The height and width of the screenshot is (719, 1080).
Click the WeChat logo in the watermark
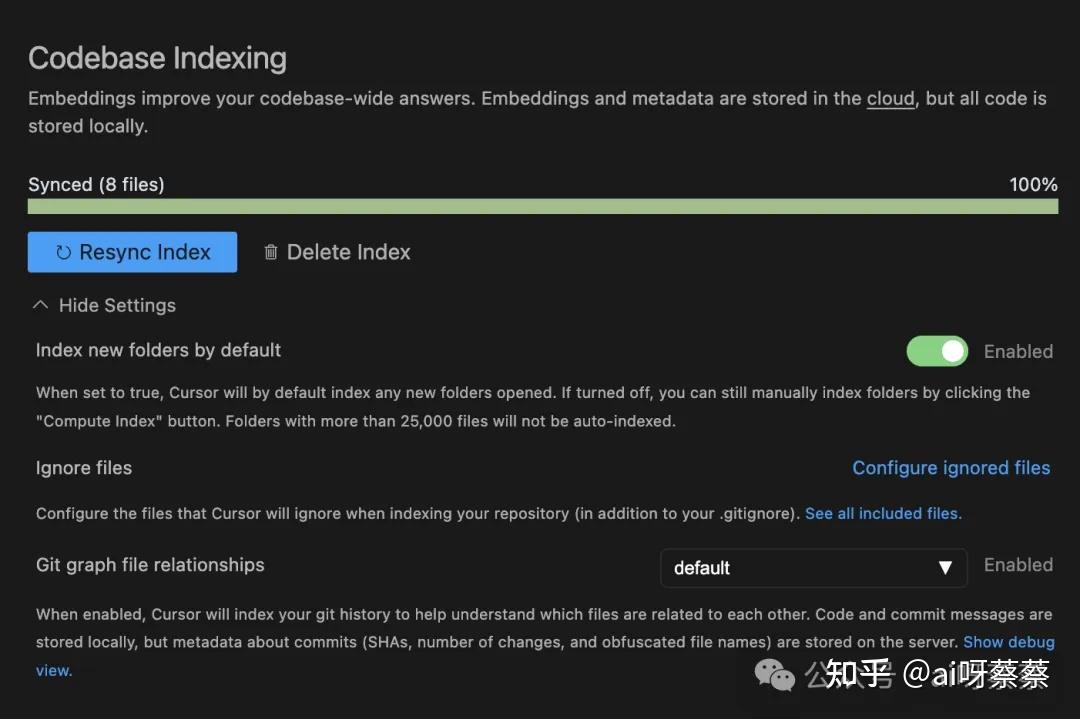click(x=775, y=676)
